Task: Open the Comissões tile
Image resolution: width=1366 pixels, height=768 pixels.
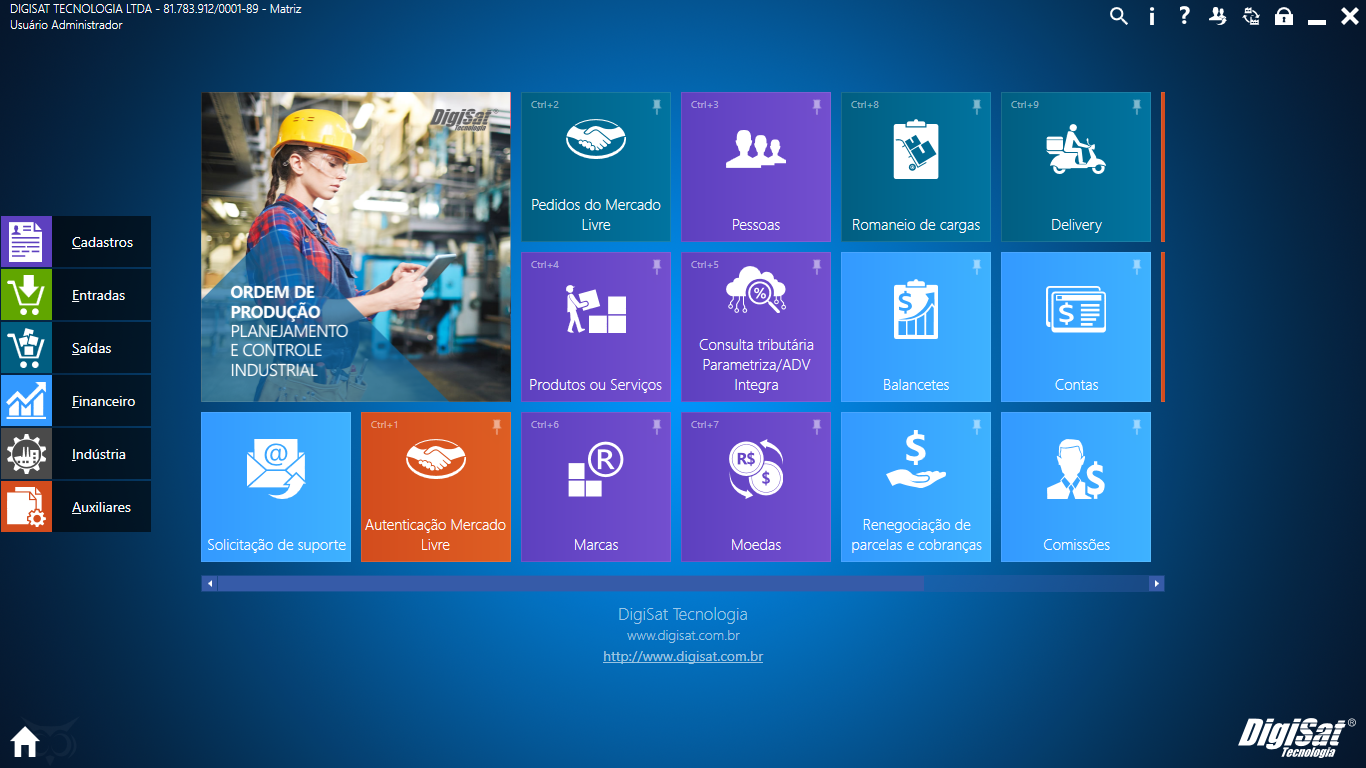Action: click(x=1076, y=487)
